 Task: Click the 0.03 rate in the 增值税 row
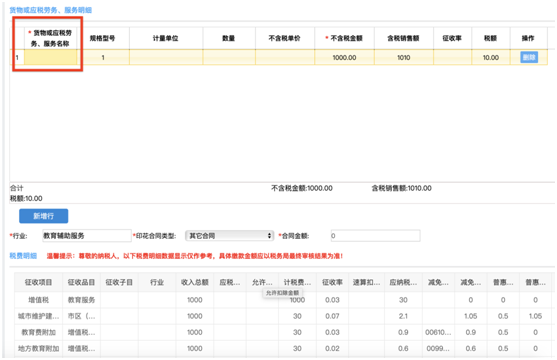pyautogui.click(x=332, y=300)
